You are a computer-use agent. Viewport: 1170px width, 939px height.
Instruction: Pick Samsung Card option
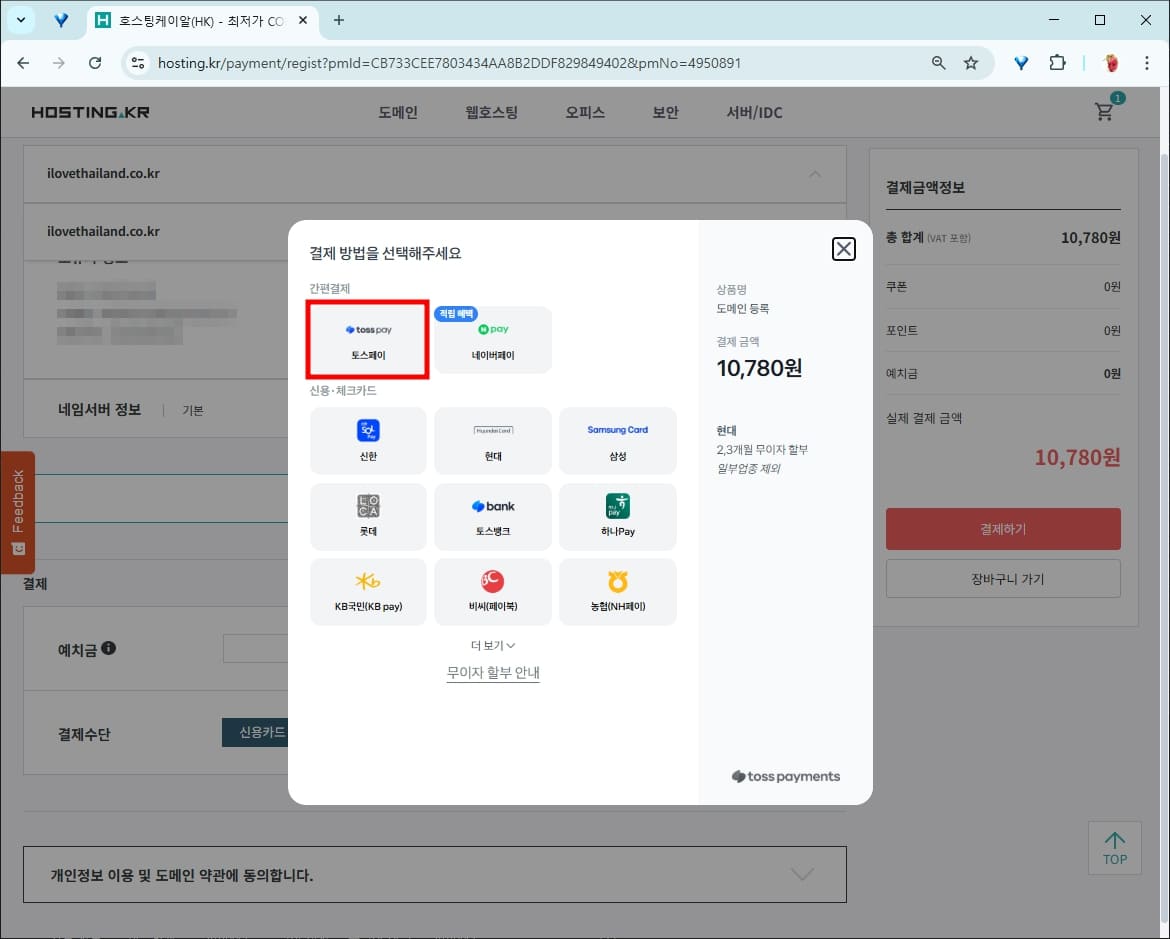[x=617, y=440]
